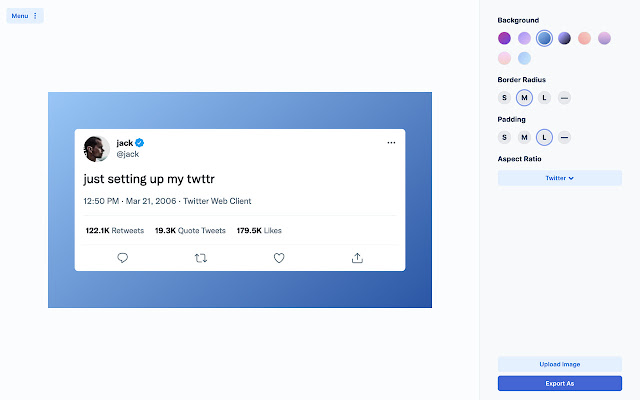
Task: Click the reply icon on the tweet
Action: 123,257
